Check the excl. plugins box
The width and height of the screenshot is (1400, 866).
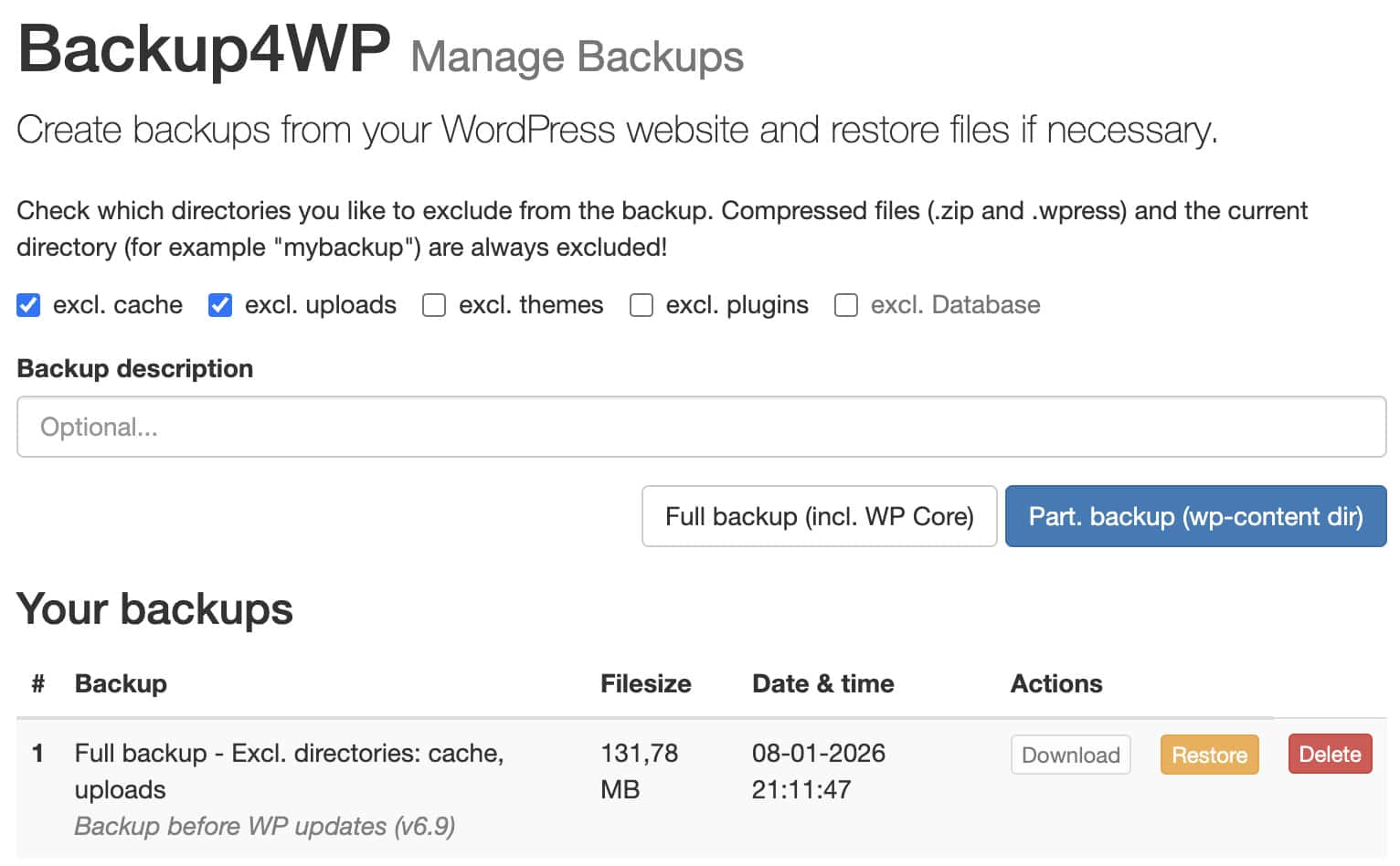[x=642, y=305]
